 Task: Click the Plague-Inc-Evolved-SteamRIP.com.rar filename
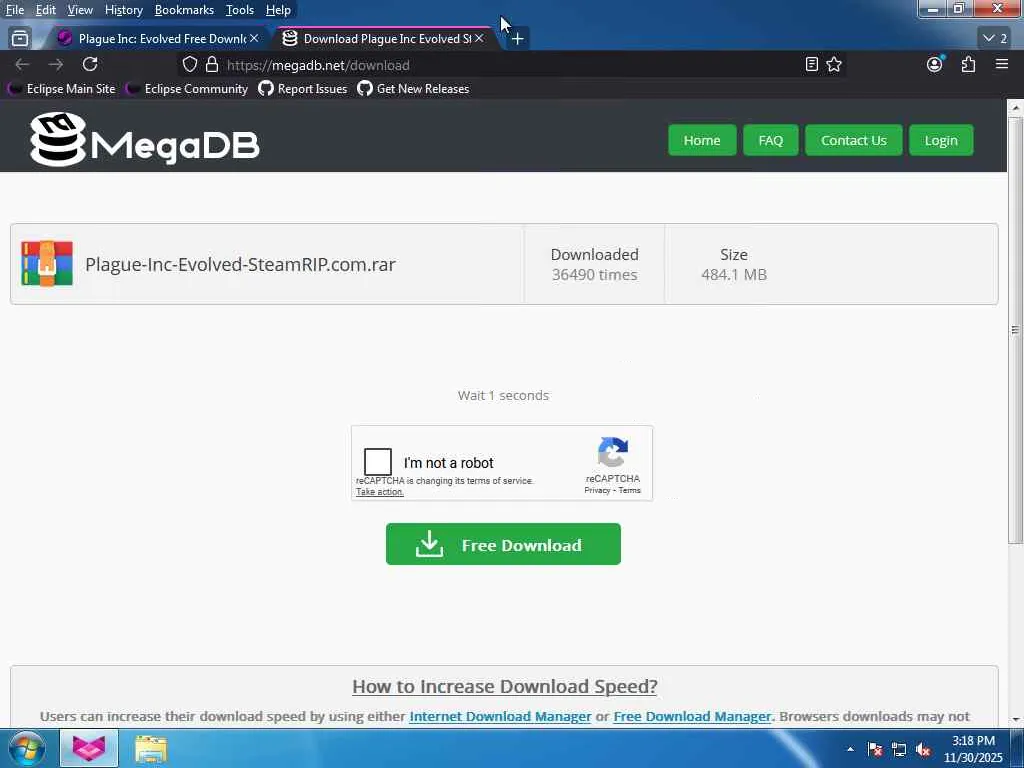tap(240, 264)
